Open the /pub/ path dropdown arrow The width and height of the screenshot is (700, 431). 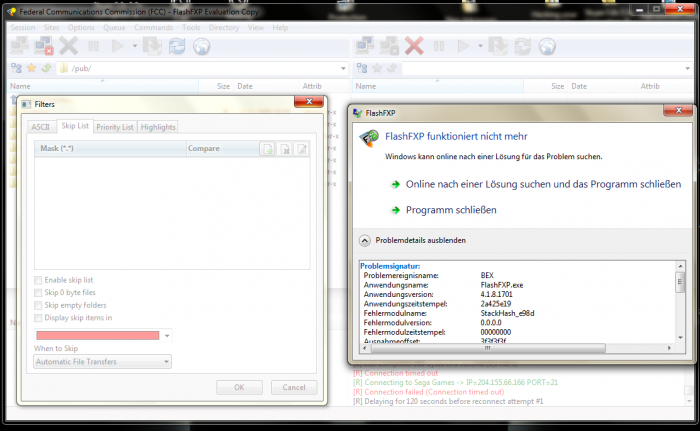[x=343, y=68]
